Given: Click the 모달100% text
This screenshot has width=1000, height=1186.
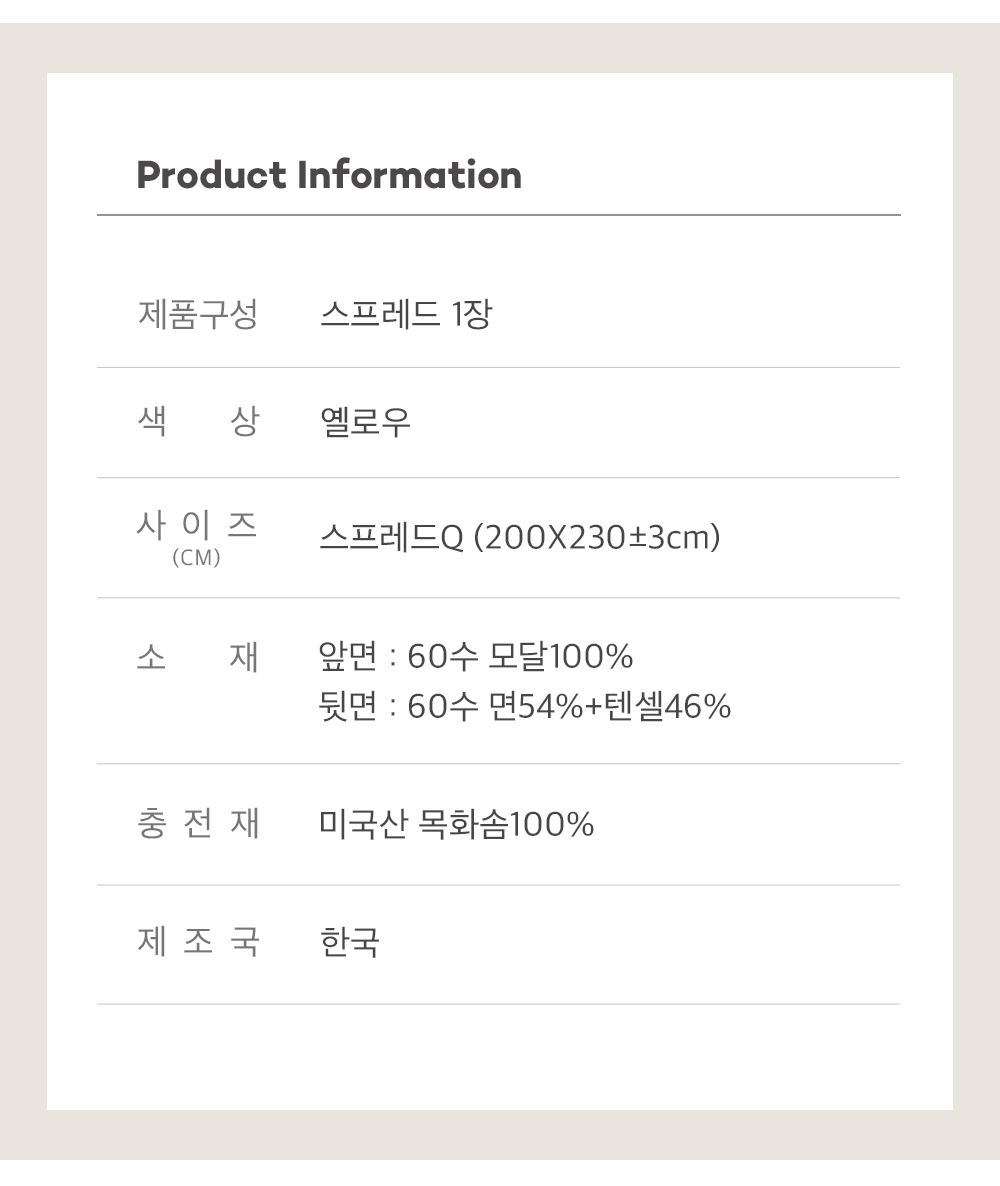Looking at the screenshot, I should pos(561,657).
